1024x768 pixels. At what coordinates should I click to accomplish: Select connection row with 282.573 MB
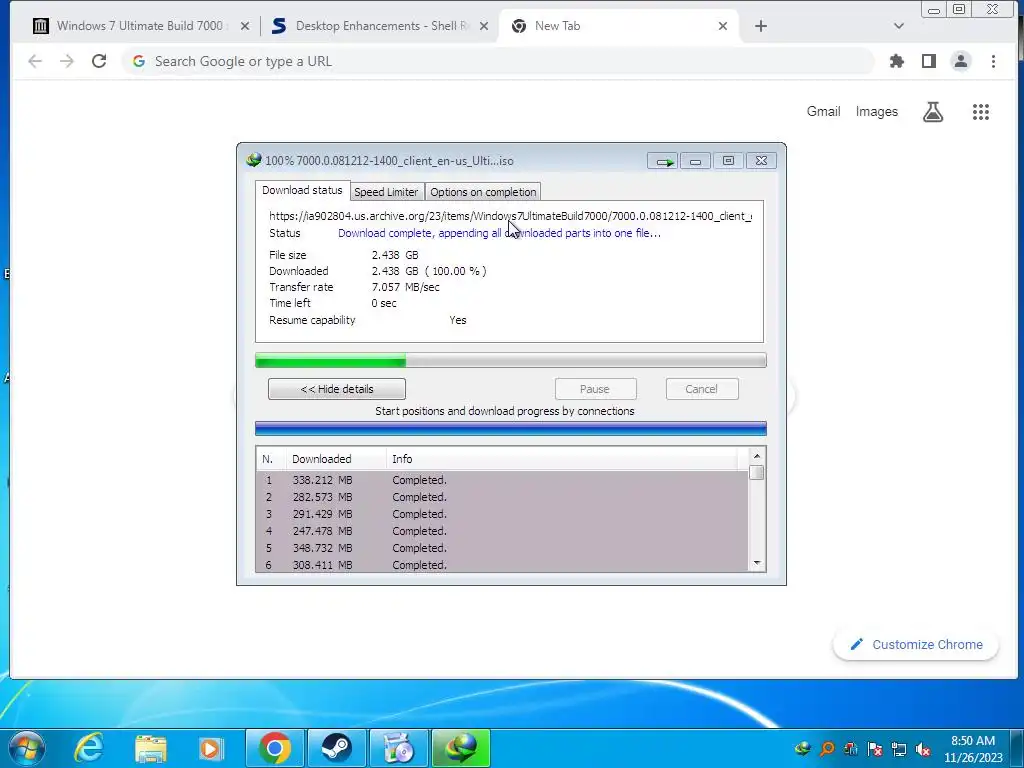click(x=502, y=497)
